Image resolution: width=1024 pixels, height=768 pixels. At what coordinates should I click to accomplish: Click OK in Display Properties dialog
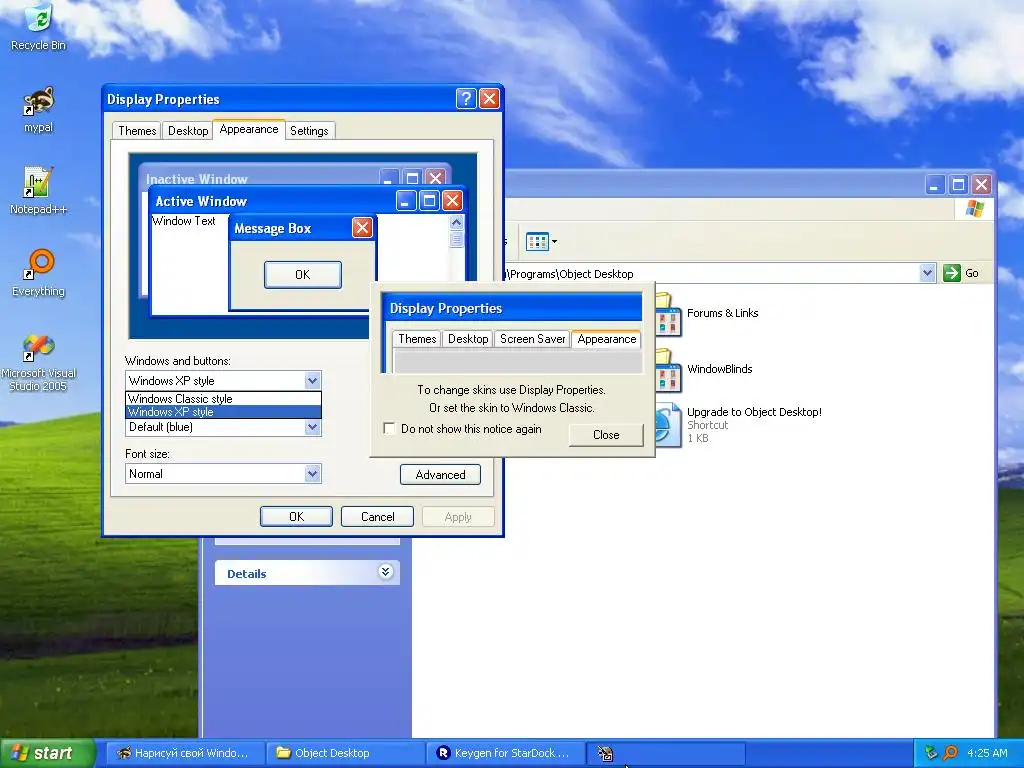pos(296,517)
